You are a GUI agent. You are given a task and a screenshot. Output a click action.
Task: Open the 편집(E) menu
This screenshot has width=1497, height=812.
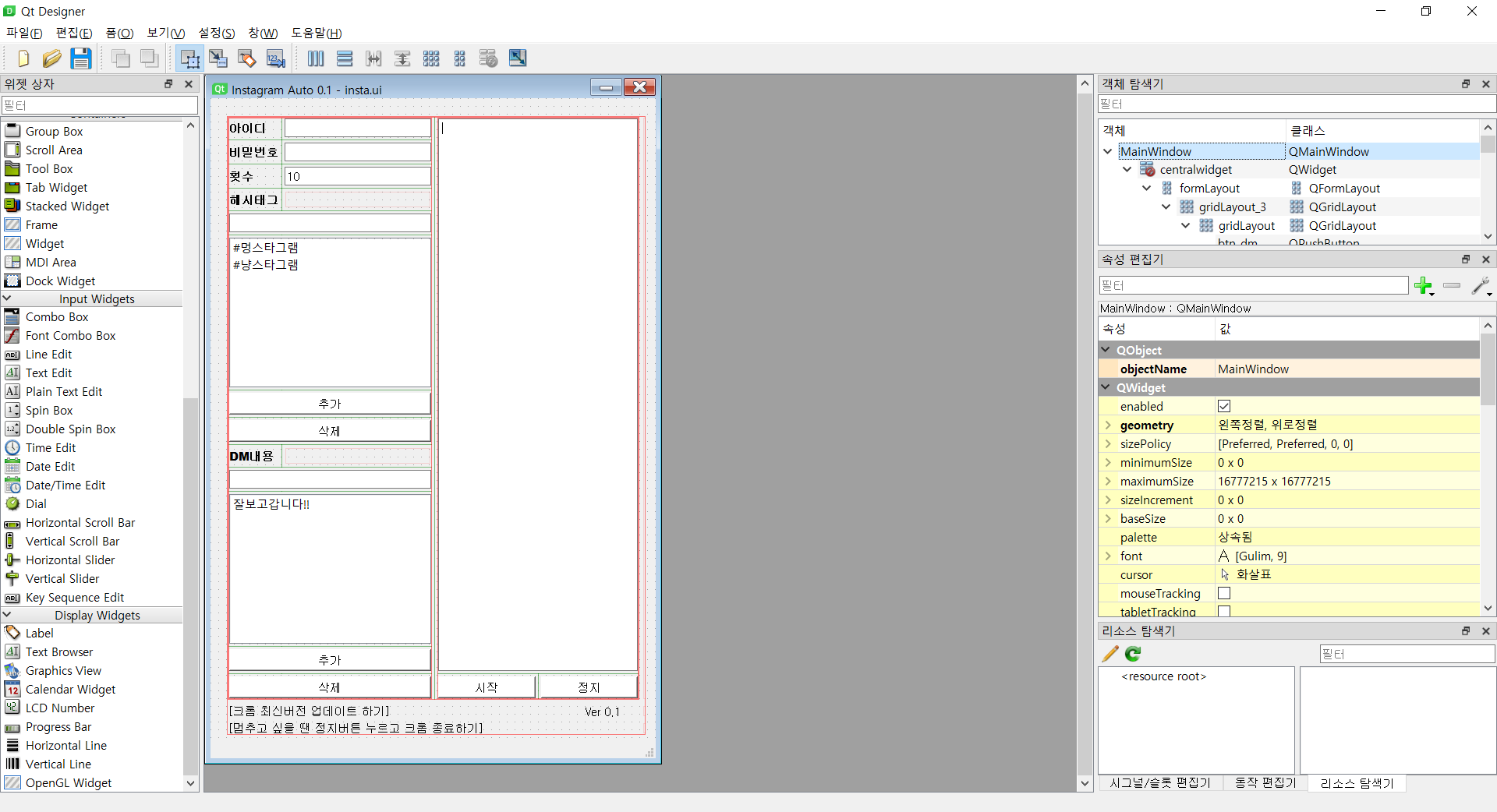point(74,33)
